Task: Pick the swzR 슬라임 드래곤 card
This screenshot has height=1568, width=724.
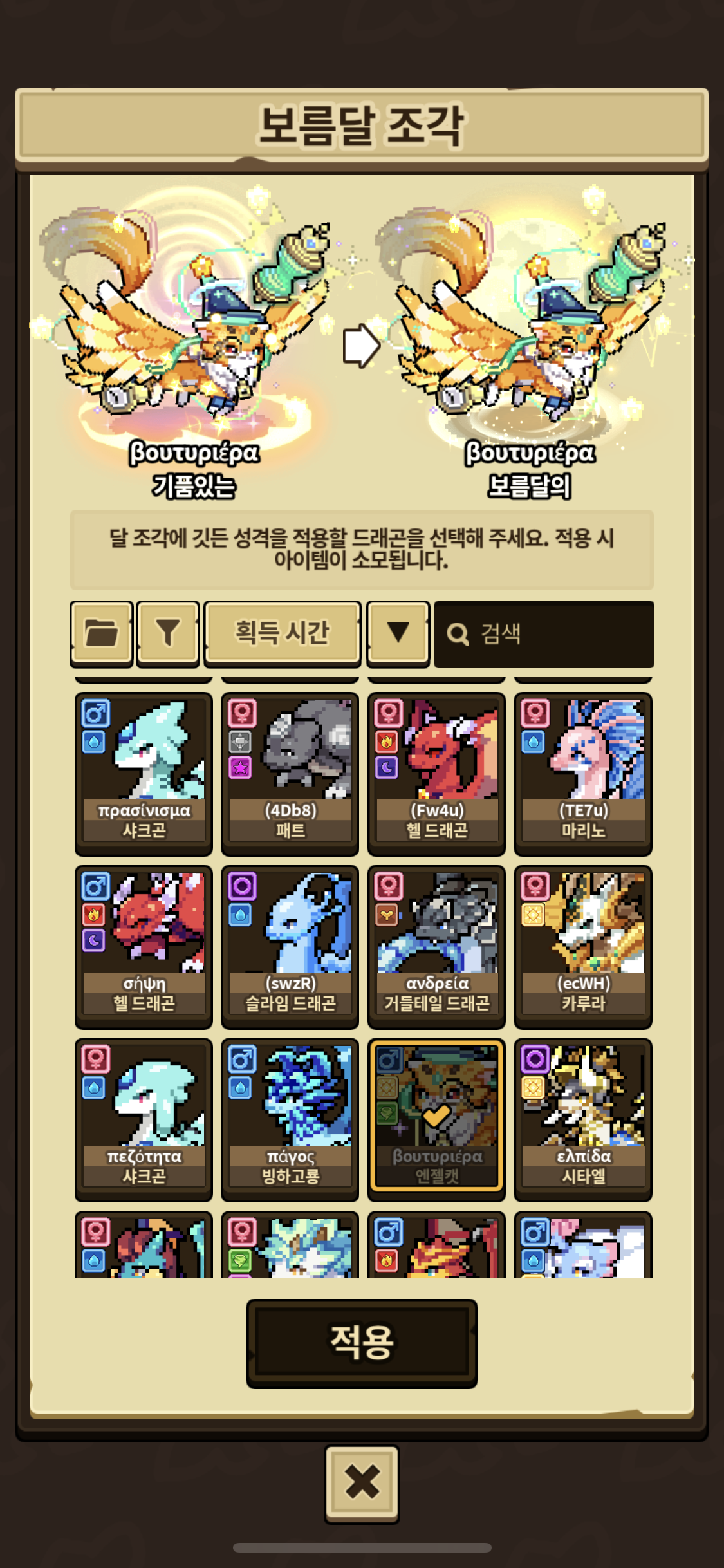Action: coord(290,947)
